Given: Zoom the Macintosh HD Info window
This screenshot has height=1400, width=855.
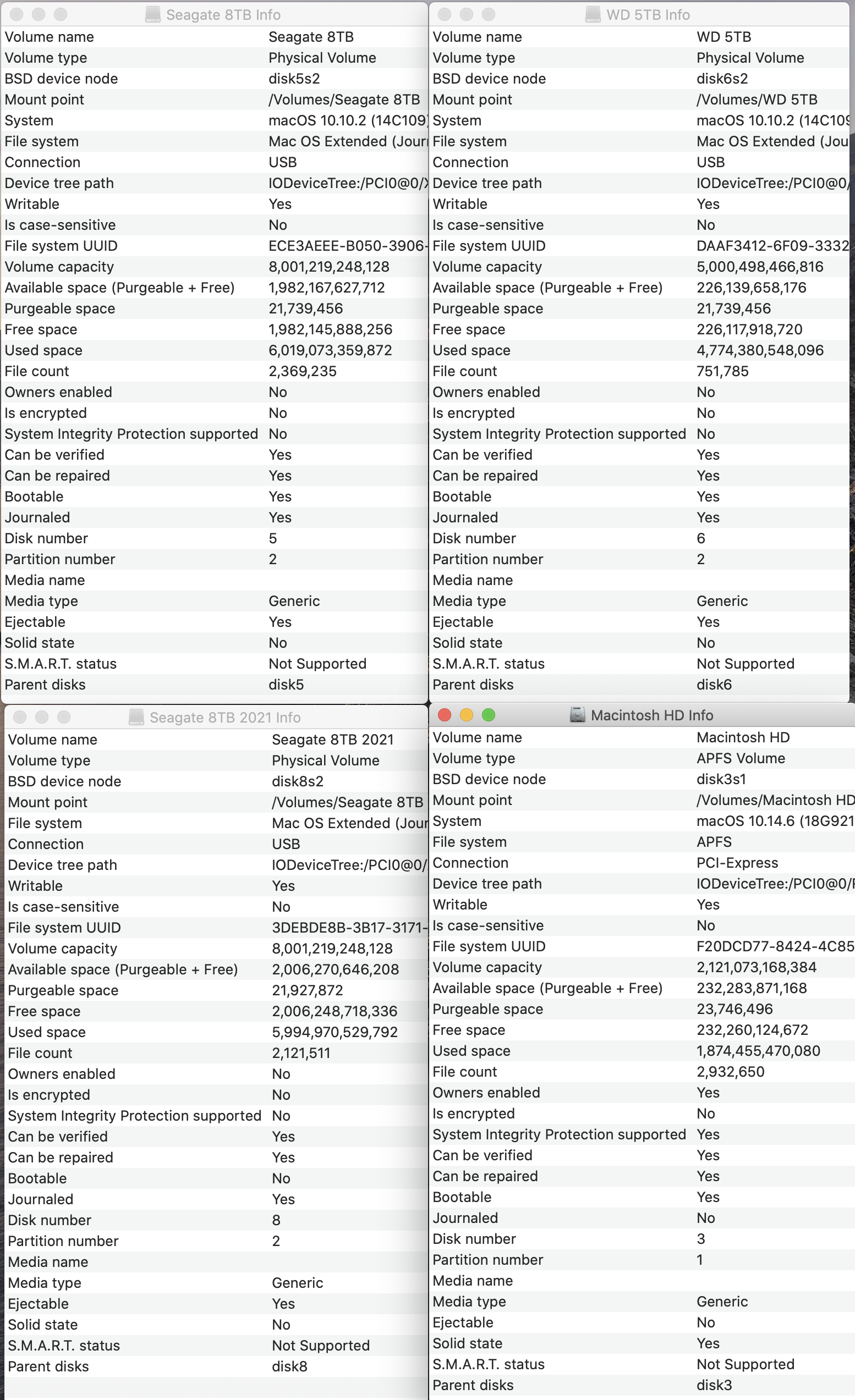Looking at the screenshot, I should 489,715.
